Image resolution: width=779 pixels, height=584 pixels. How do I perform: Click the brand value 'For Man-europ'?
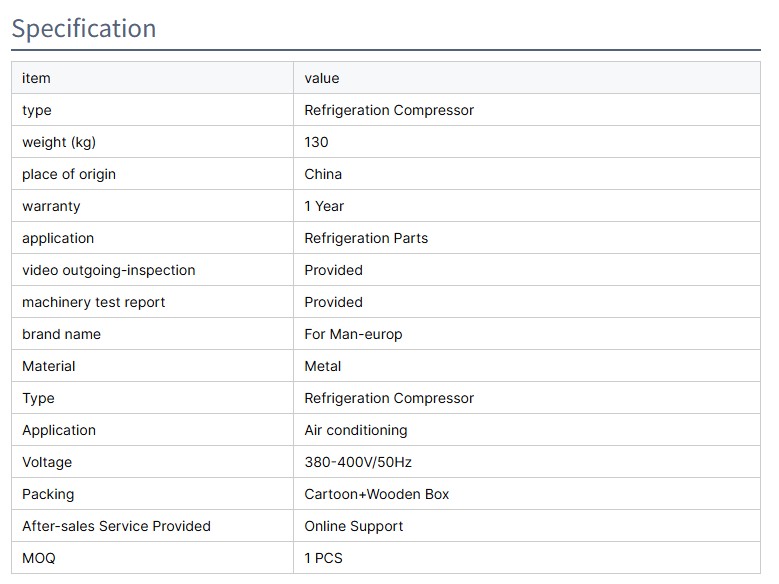[x=353, y=334]
